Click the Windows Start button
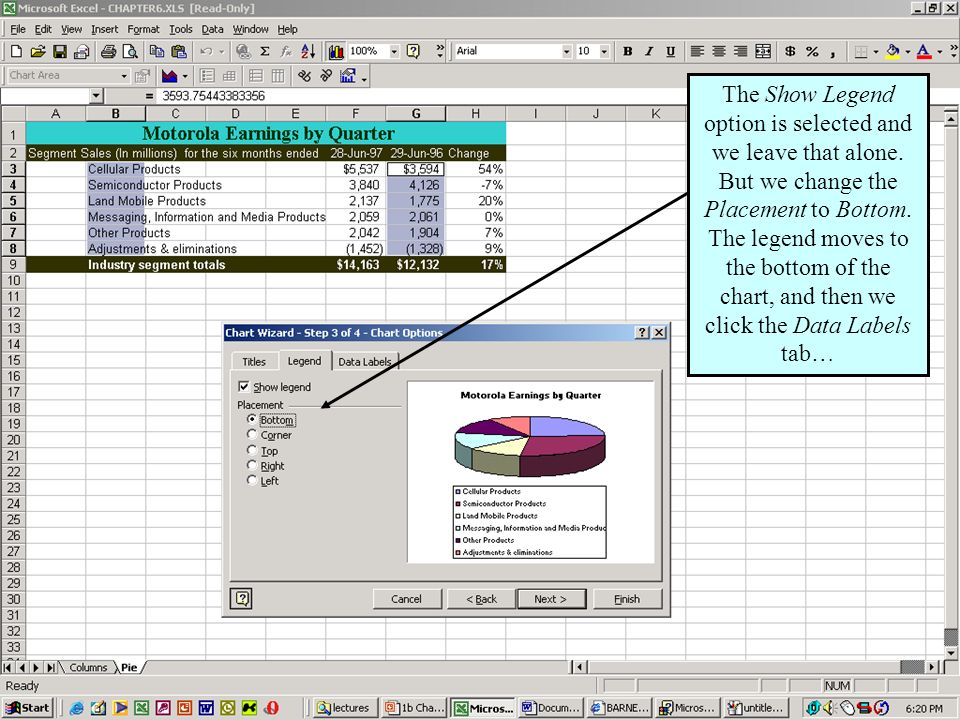Image resolution: width=960 pixels, height=720 pixels. 28,708
